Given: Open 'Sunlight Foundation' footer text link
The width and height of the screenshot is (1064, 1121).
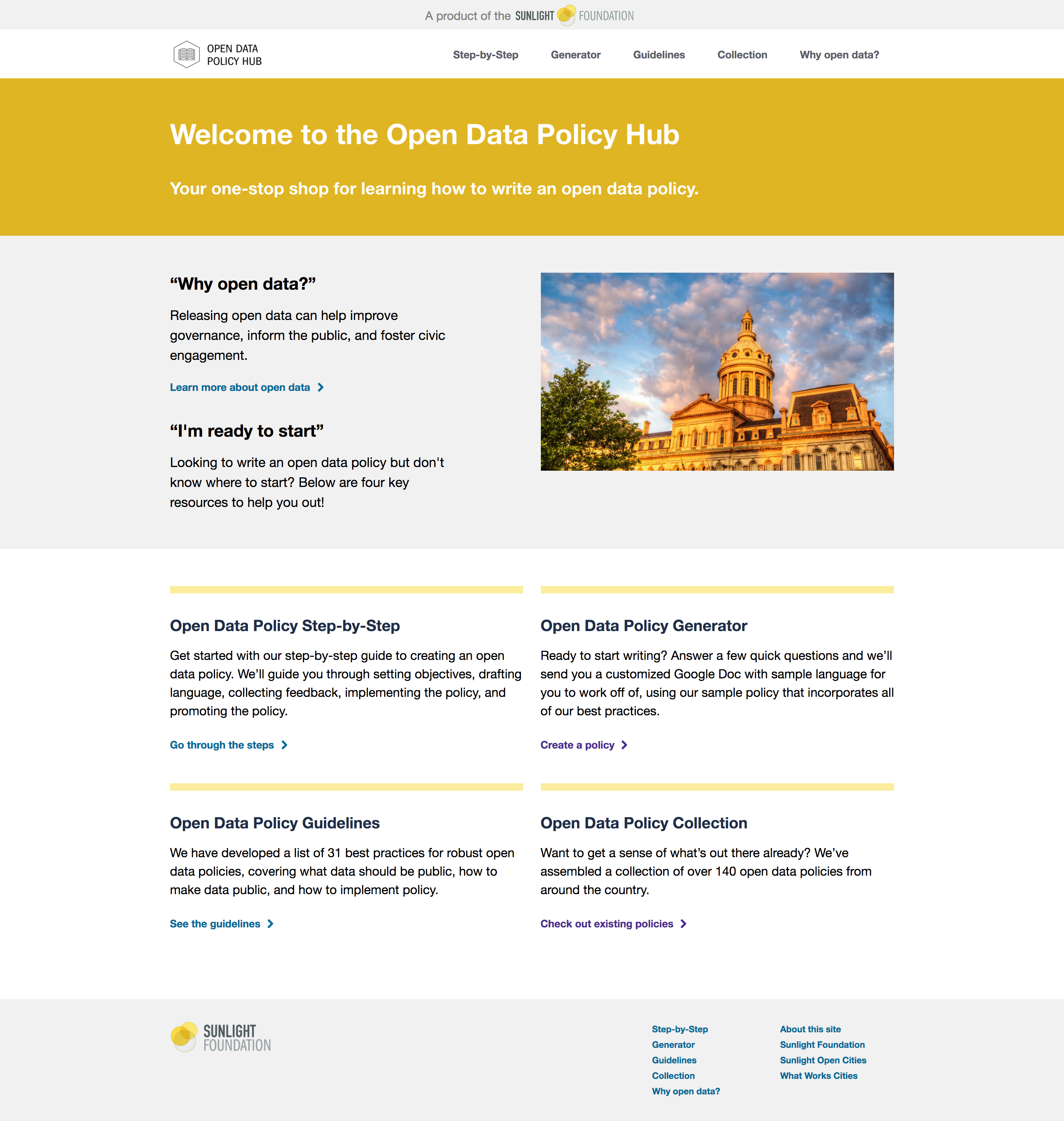Looking at the screenshot, I should (822, 1045).
